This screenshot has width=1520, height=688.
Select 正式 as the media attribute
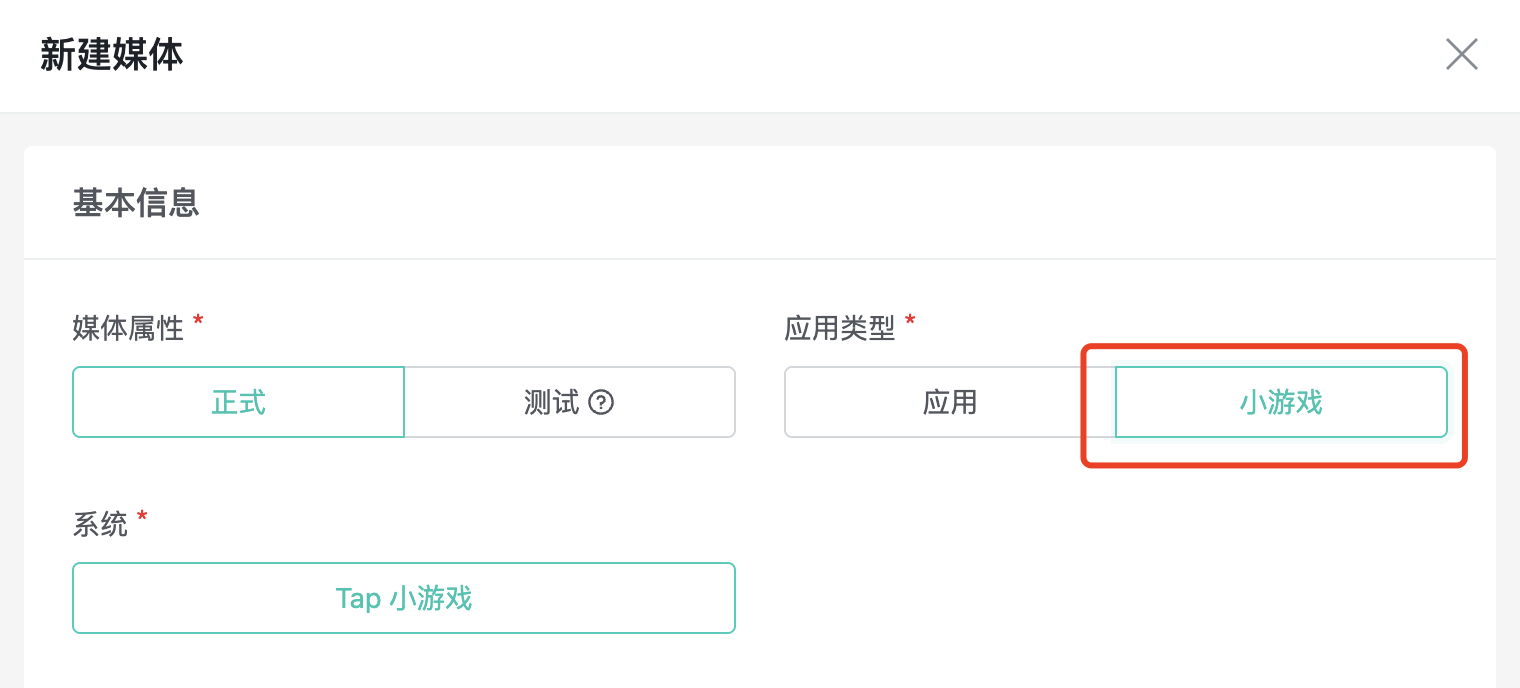coord(238,402)
